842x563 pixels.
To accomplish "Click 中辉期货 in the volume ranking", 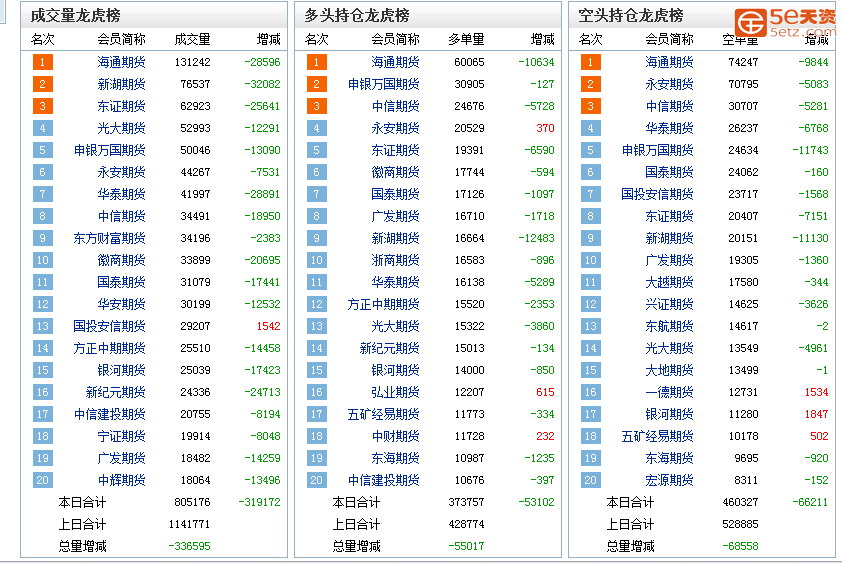I will (x=121, y=481).
